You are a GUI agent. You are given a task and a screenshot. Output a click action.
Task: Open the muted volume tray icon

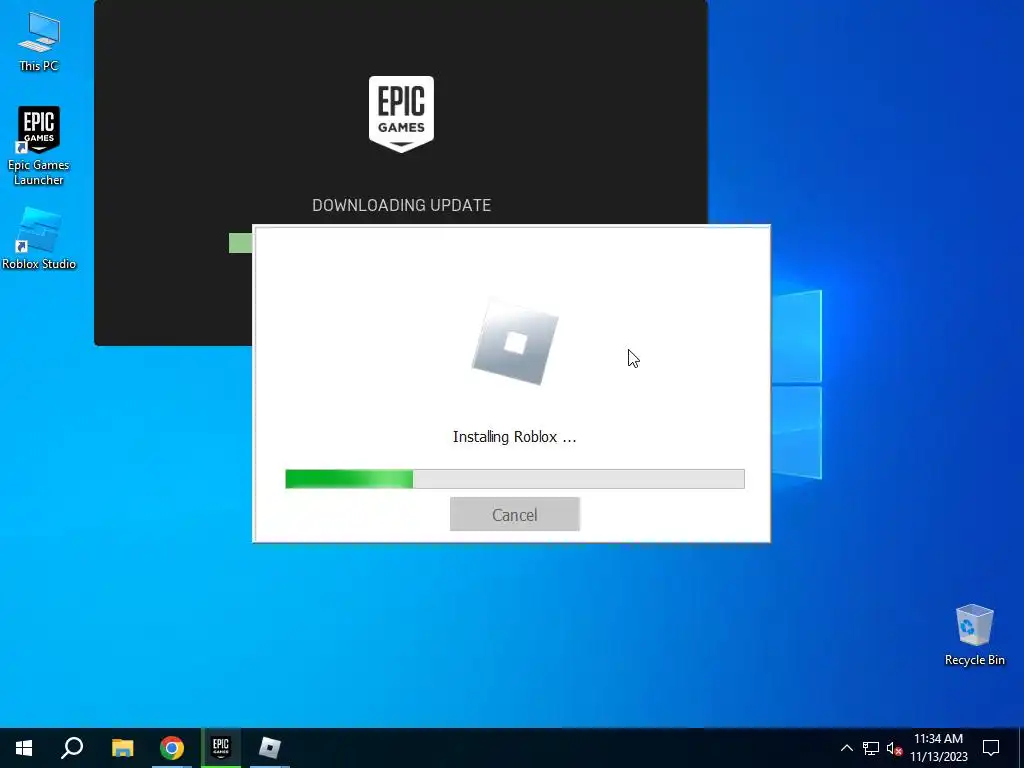tap(894, 748)
